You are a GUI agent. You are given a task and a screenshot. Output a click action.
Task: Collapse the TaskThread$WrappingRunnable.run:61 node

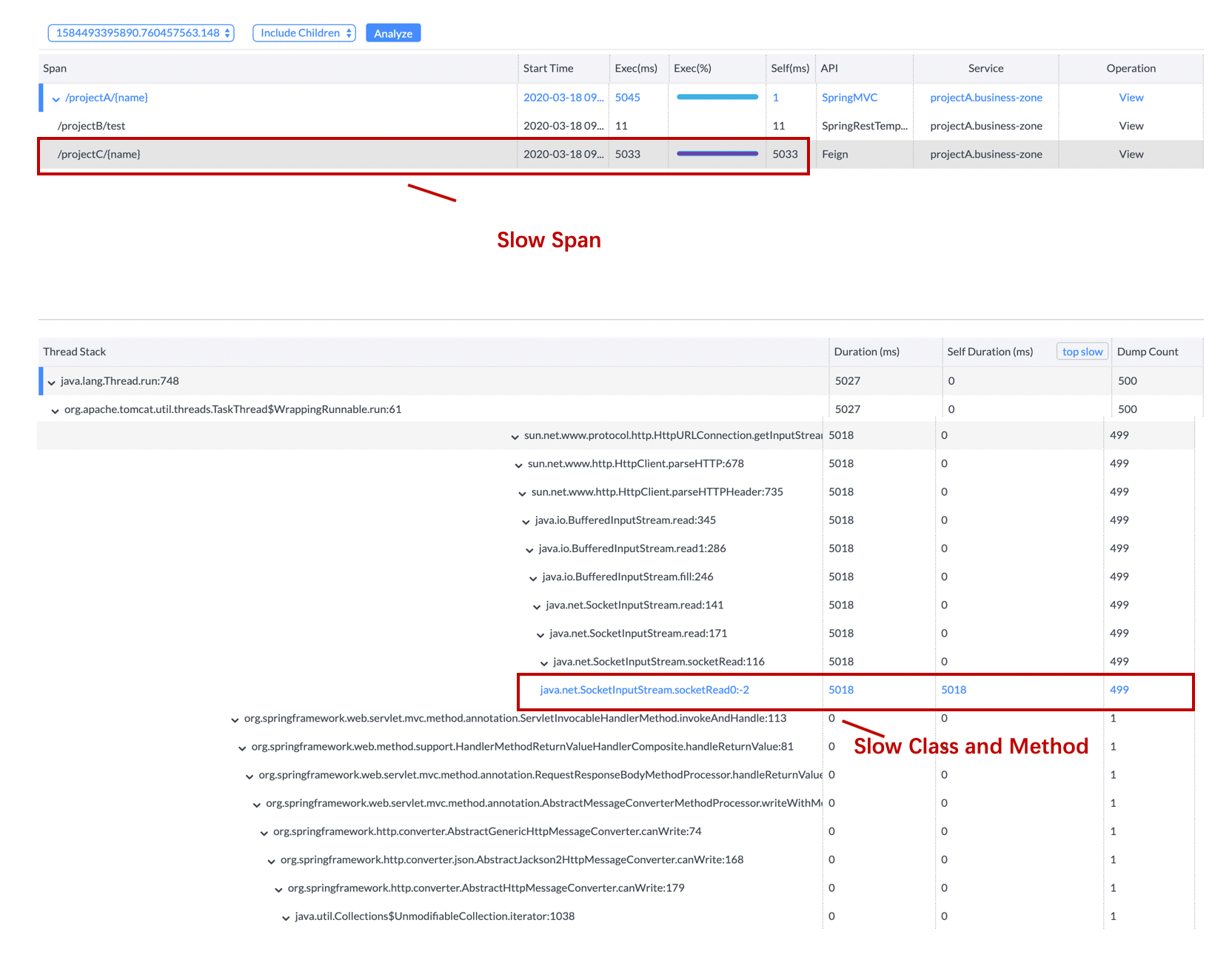coord(55,411)
